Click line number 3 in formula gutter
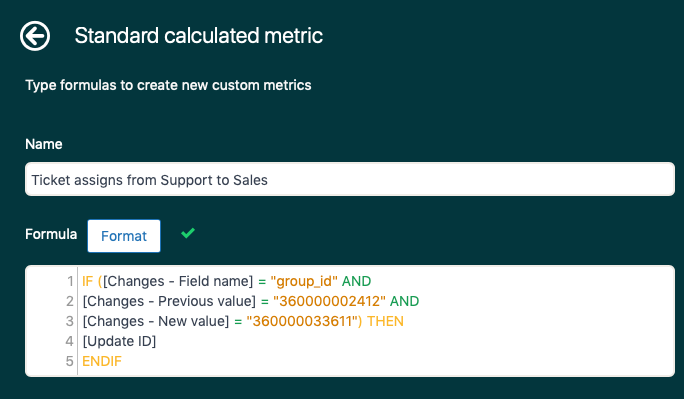Image resolution: width=684 pixels, height=399 pixels. (x=70, y=321)
